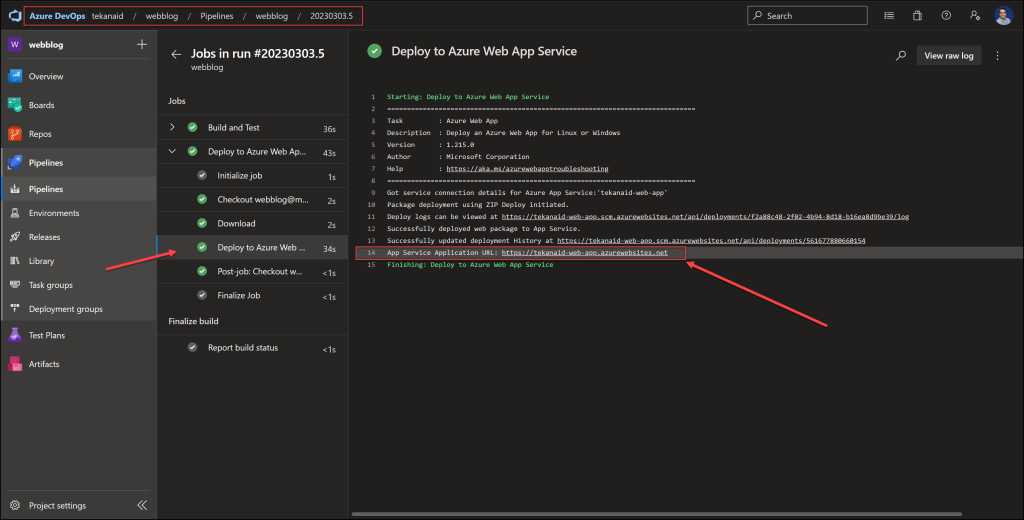Viewport: 1024px width, 520px height.
Task: Select the Deploy to Azure Web step
Action: click(253, 248)
